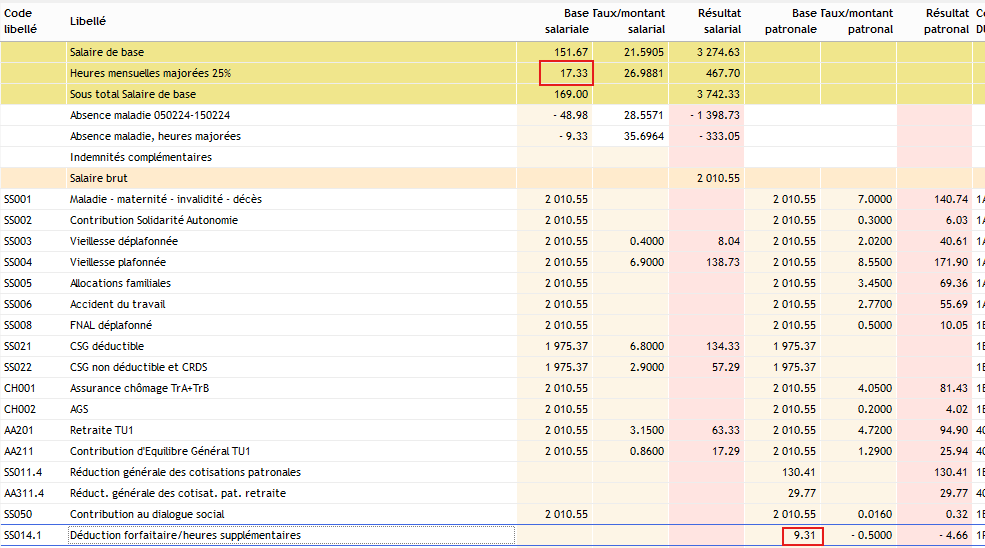Select the "Heures mensuelles majorées 25%" row label
The image size is (985, 548).
point(151,73)
